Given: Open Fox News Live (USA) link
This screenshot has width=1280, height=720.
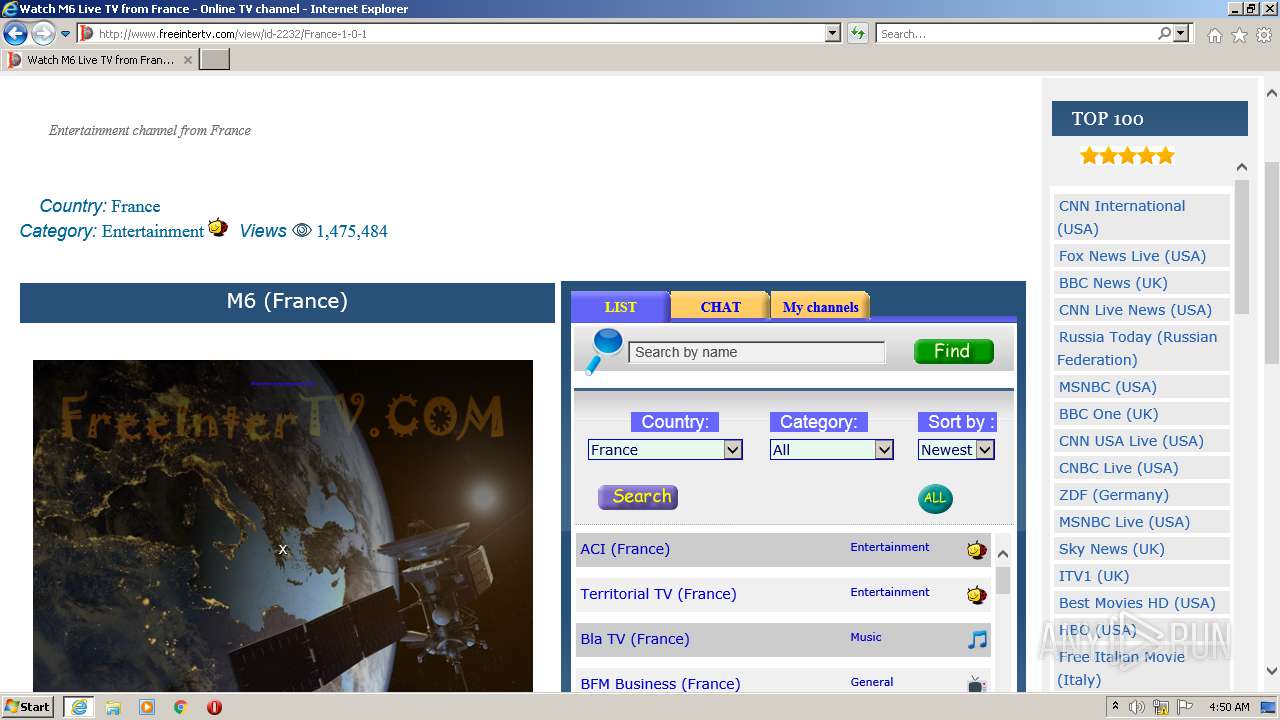Looking at the screenshot, I should (x=1132, y=256).
